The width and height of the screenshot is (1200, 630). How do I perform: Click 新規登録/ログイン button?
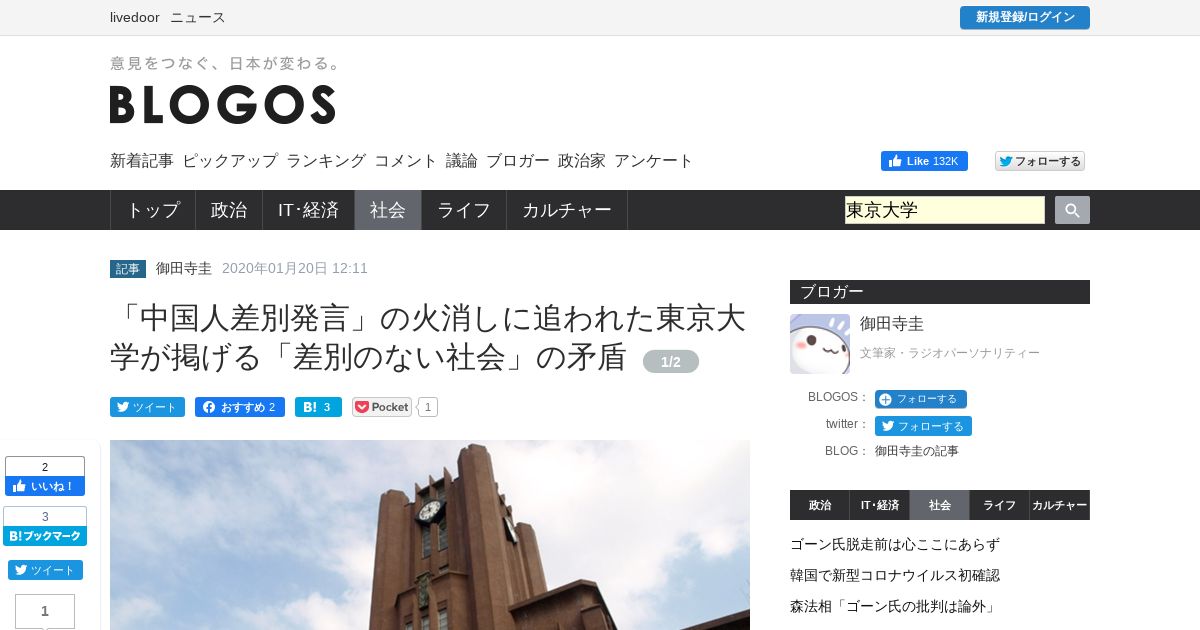(x=1025, y=17)
